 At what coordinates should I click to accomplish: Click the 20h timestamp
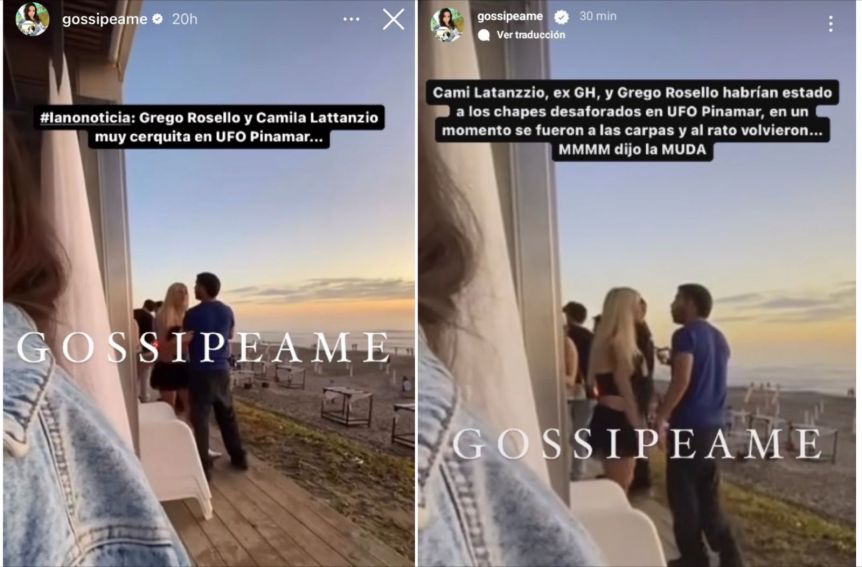click(184, 19)
